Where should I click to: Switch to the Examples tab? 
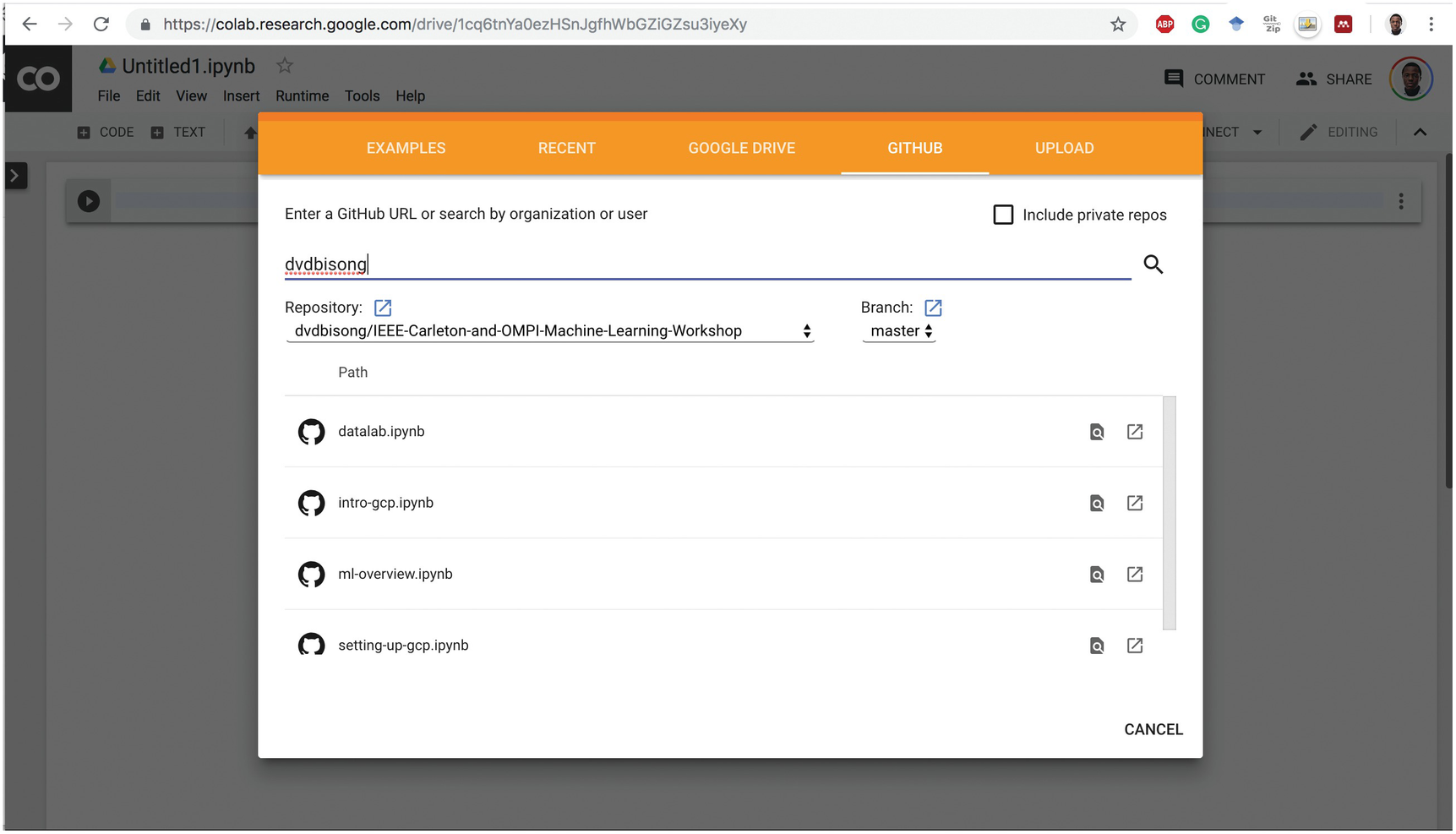(x=406, y=148)
